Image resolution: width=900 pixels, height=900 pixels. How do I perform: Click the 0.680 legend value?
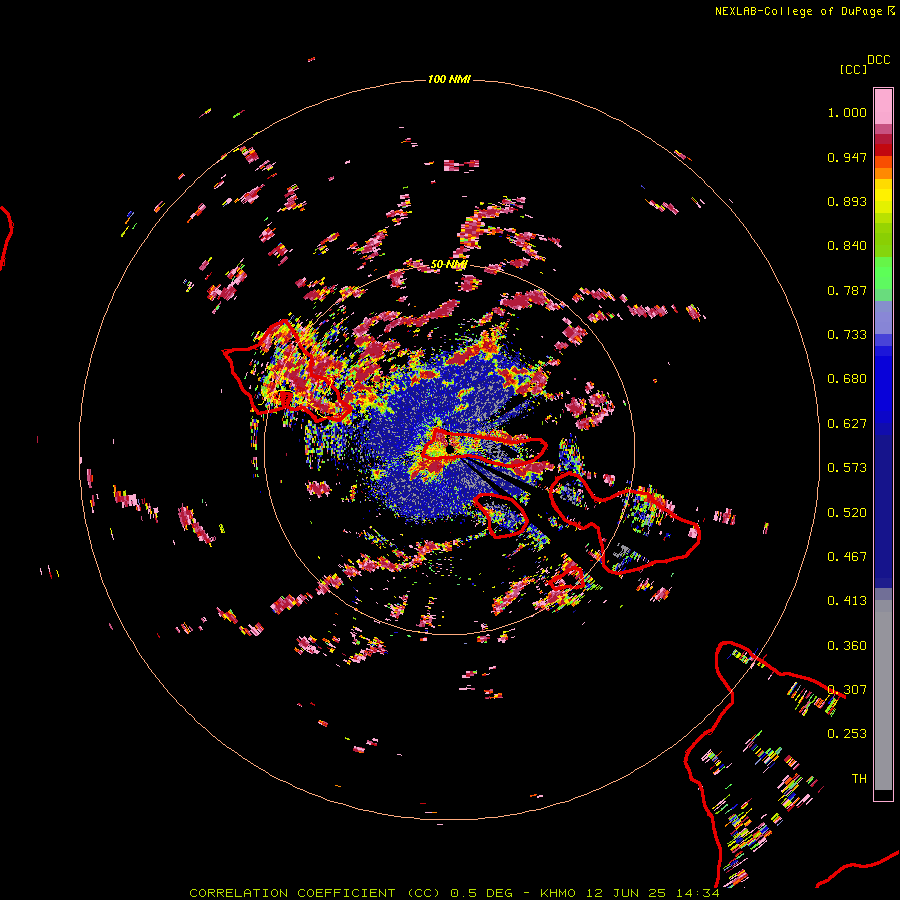[x=847, y=379]
